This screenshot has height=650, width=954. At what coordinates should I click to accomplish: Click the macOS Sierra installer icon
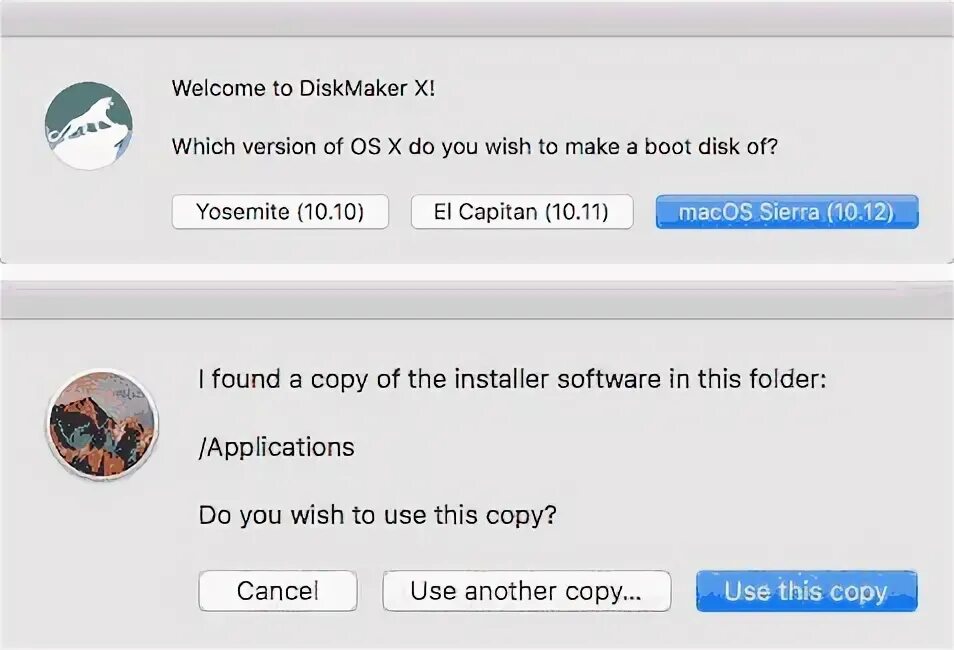(x=101, y=426)
